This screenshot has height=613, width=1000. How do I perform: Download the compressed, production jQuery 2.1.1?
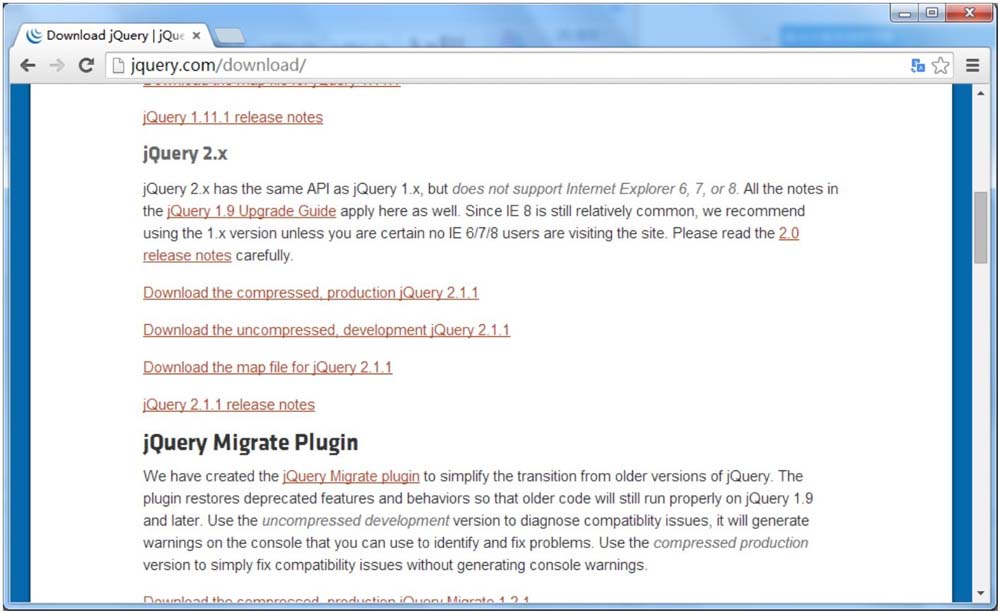tap(311, 293)
